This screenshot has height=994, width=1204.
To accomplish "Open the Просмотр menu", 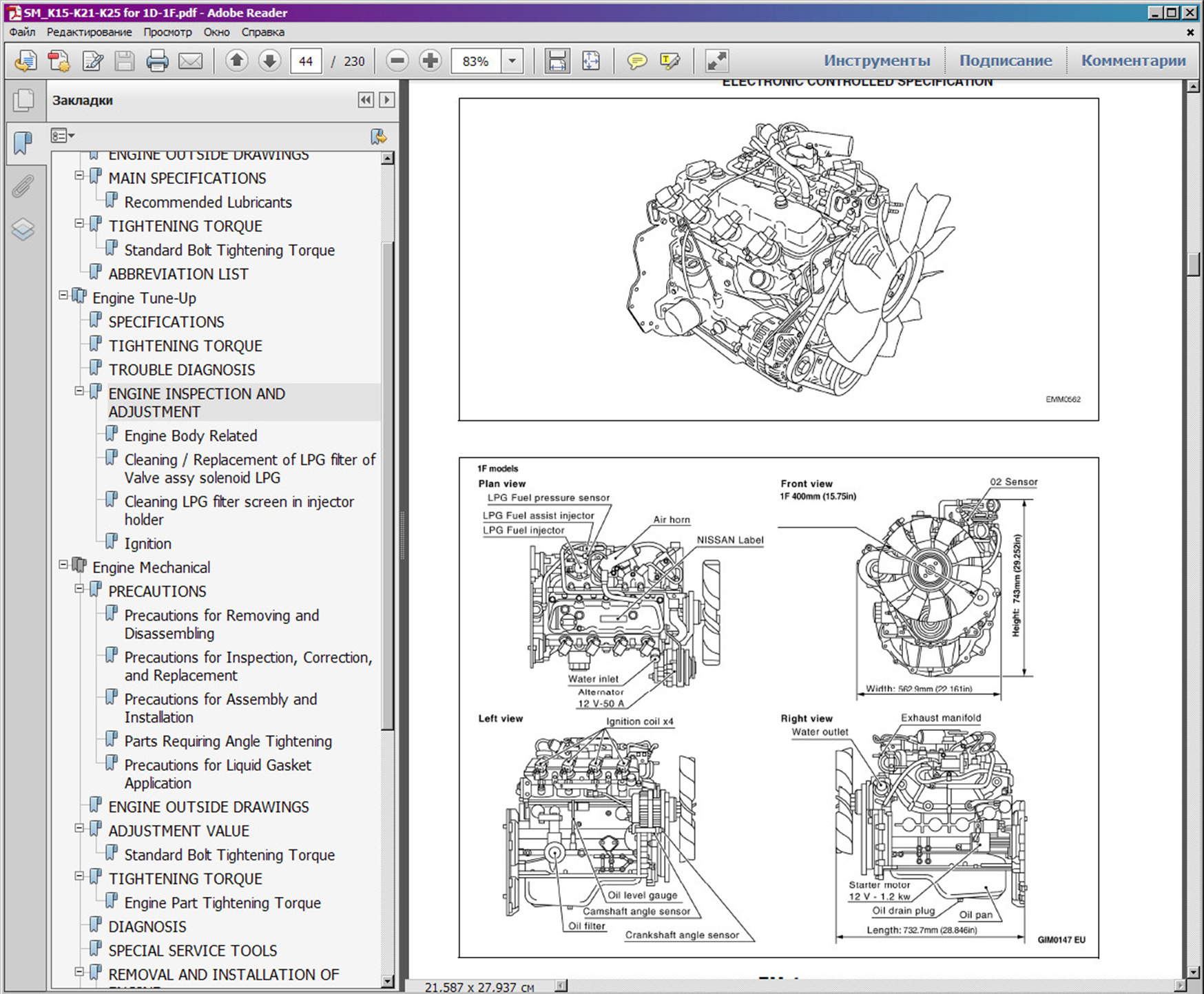I will click(x=167, y=32).
